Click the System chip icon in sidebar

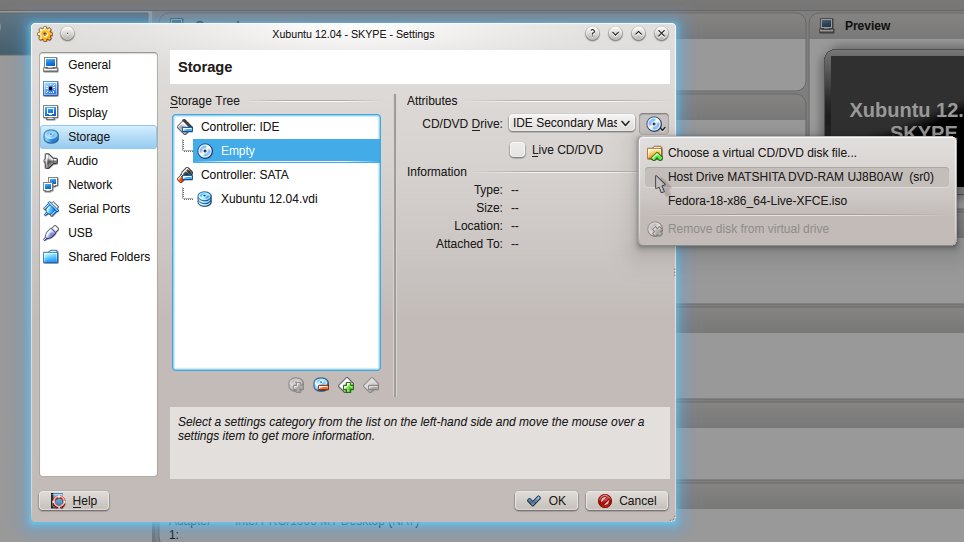[x=51, y=88]
